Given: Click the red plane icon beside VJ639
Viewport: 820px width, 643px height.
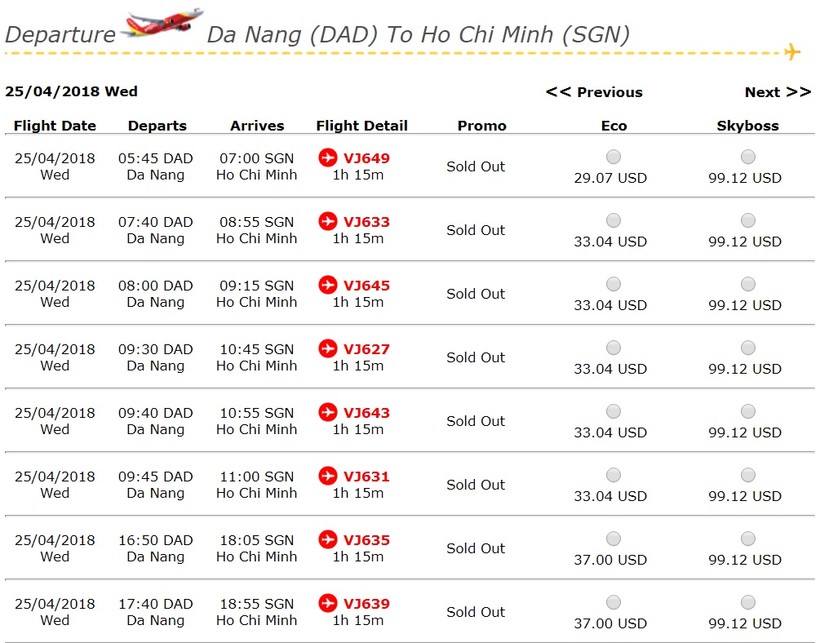Looking at the screenshot, I should [x=328, y=604].
